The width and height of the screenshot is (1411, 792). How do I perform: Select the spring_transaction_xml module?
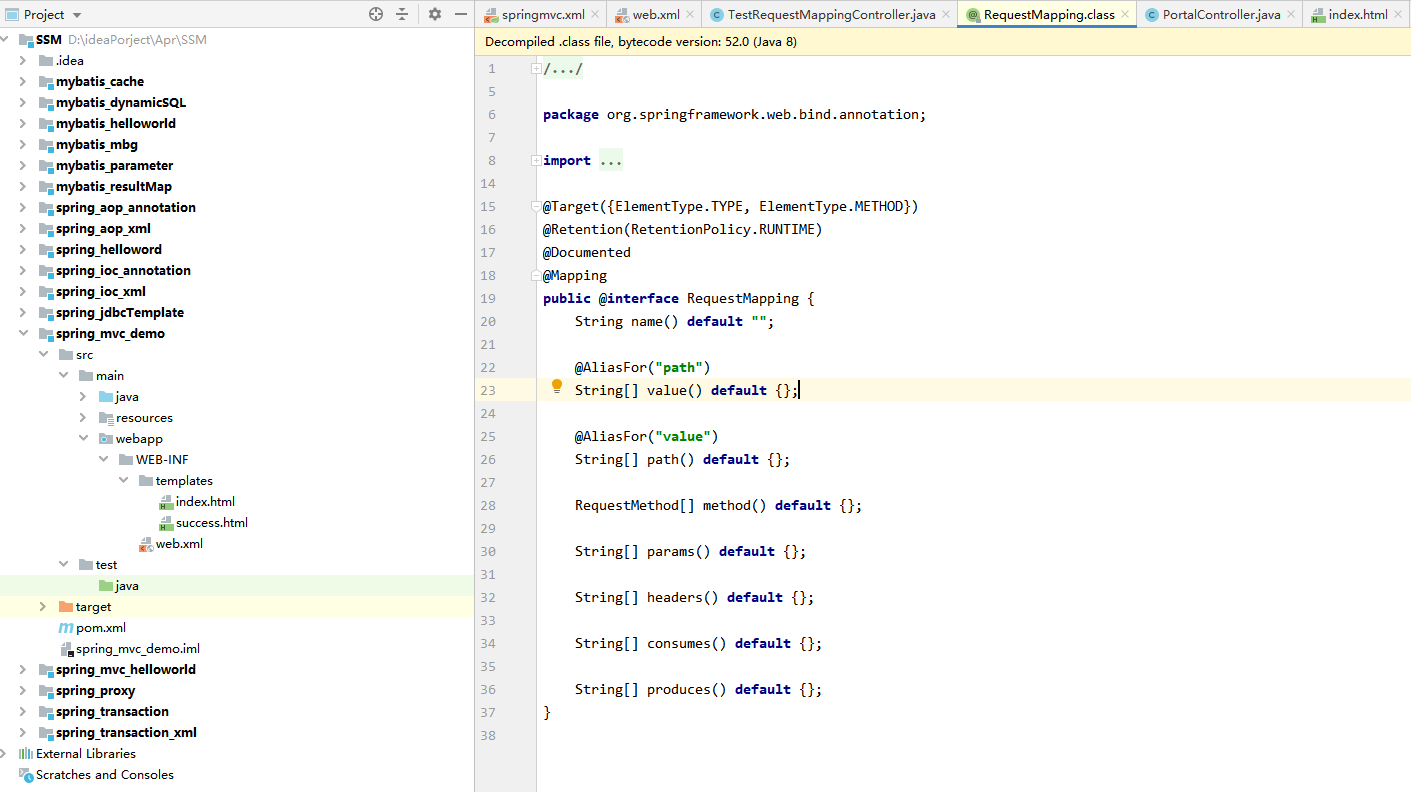(x=127, y=733)
